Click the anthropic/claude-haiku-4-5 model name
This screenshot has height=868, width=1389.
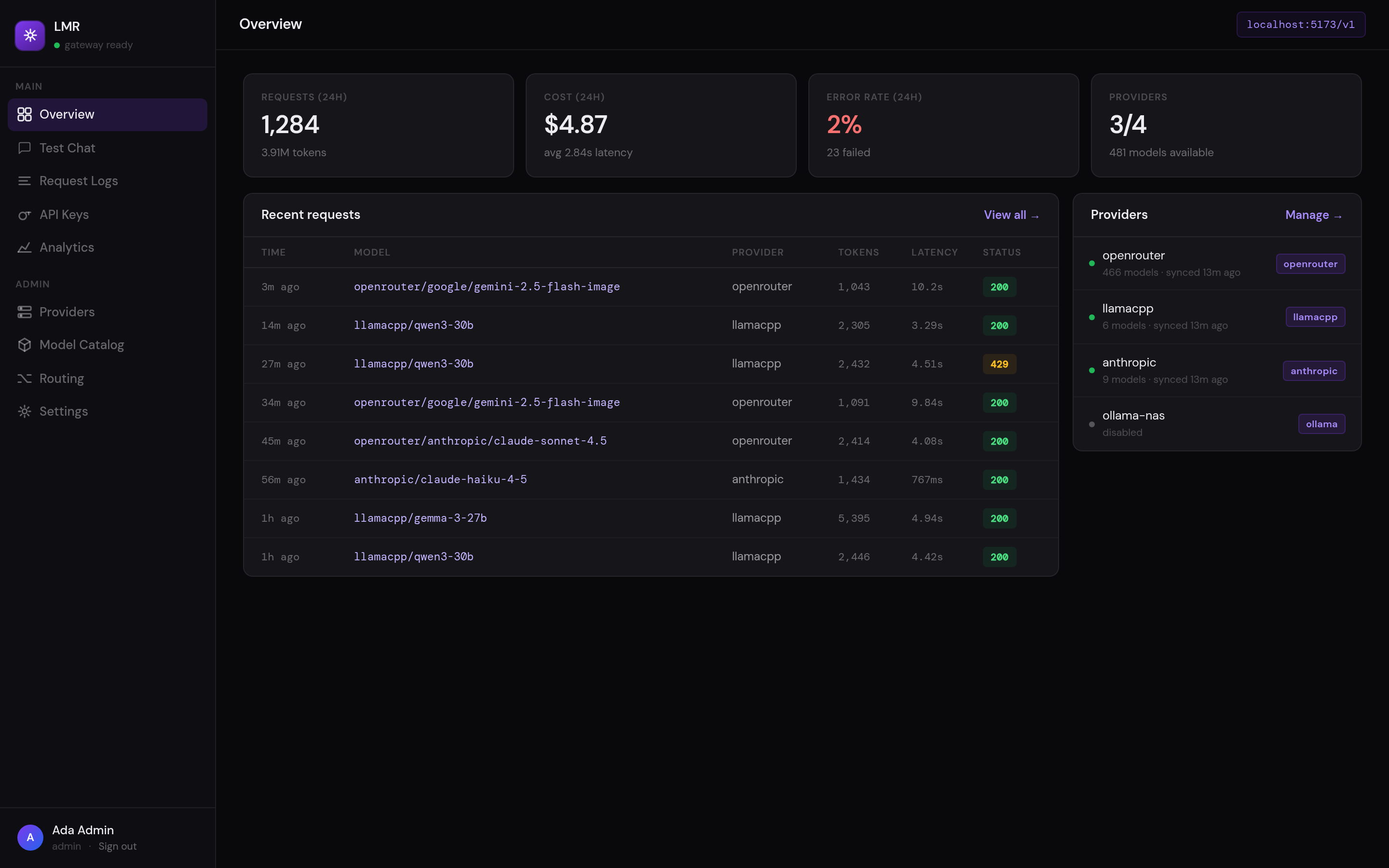[x=440, y=479]
